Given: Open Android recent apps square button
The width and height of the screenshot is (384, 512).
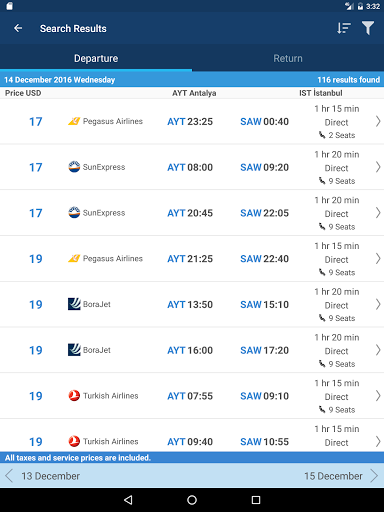Looking at the screenshot, I should pyautogui.click(x=256, y=500).
